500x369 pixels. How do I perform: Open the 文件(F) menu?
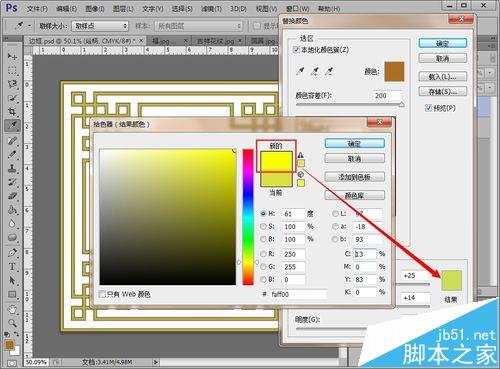[x=37, y=9]
